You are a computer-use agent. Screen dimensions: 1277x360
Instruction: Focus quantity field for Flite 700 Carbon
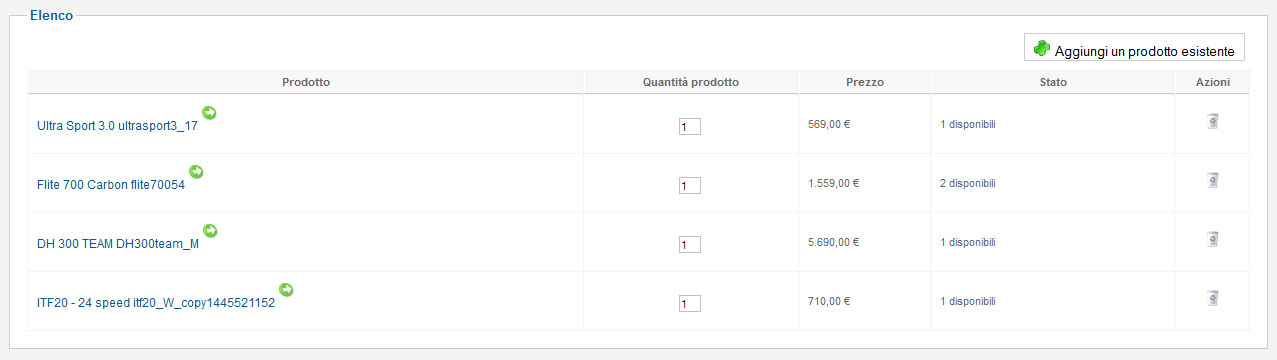[x=690, y=186]
